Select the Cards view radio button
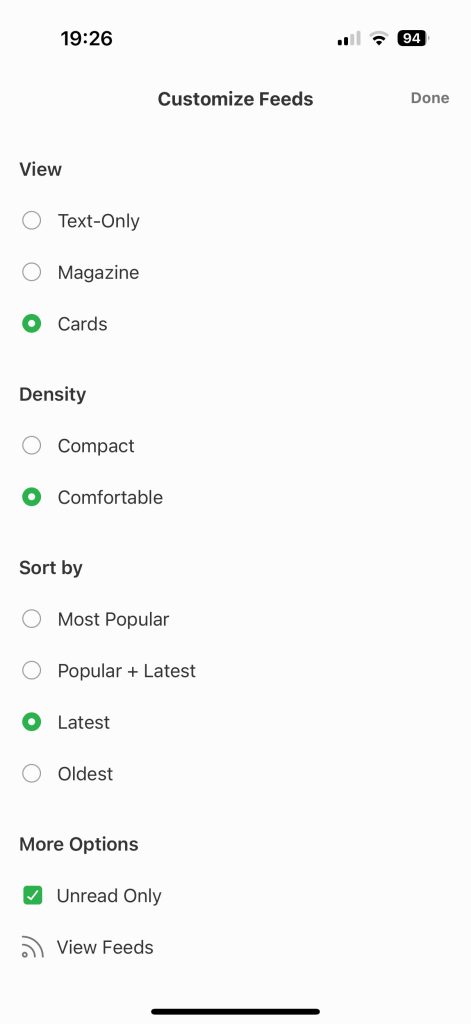The width and height of the screenshot is (471, 1024). [x=31, y=324]
